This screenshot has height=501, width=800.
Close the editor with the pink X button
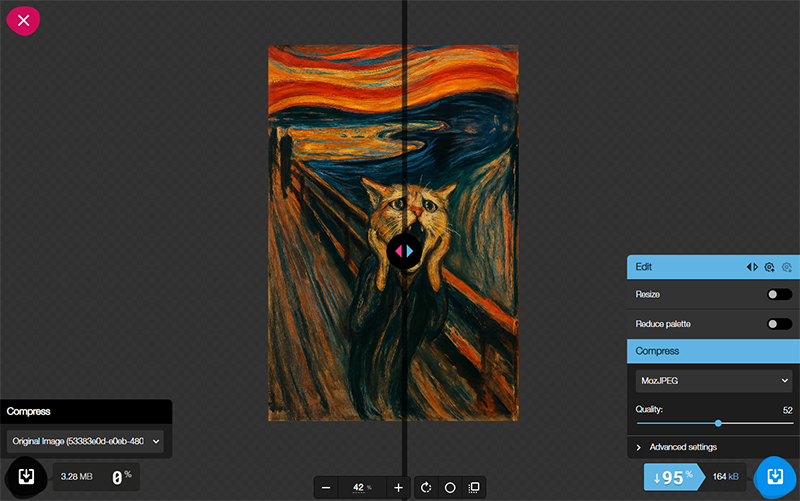[23, 20]
